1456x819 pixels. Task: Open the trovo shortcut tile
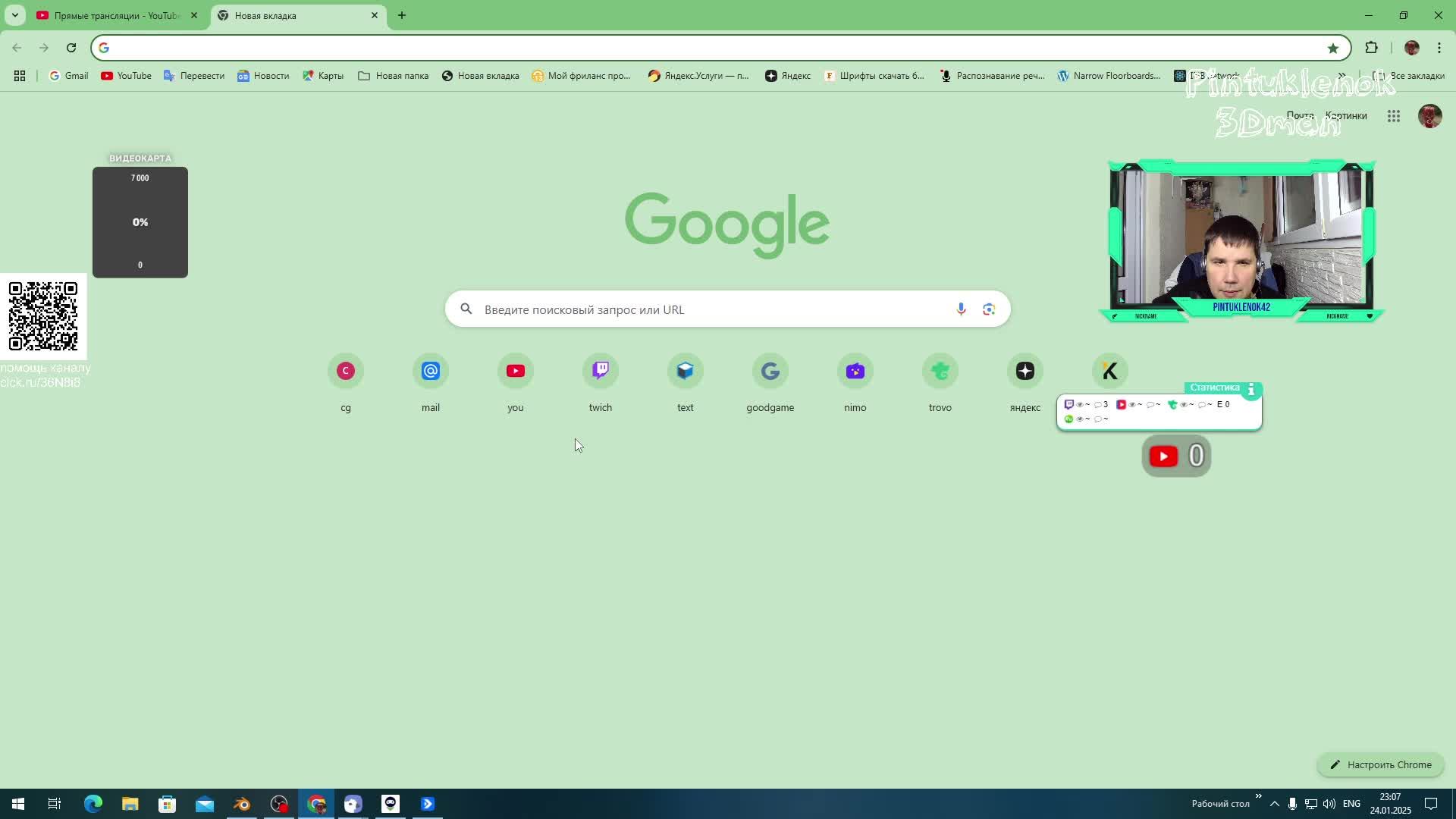tap(940, 372)
